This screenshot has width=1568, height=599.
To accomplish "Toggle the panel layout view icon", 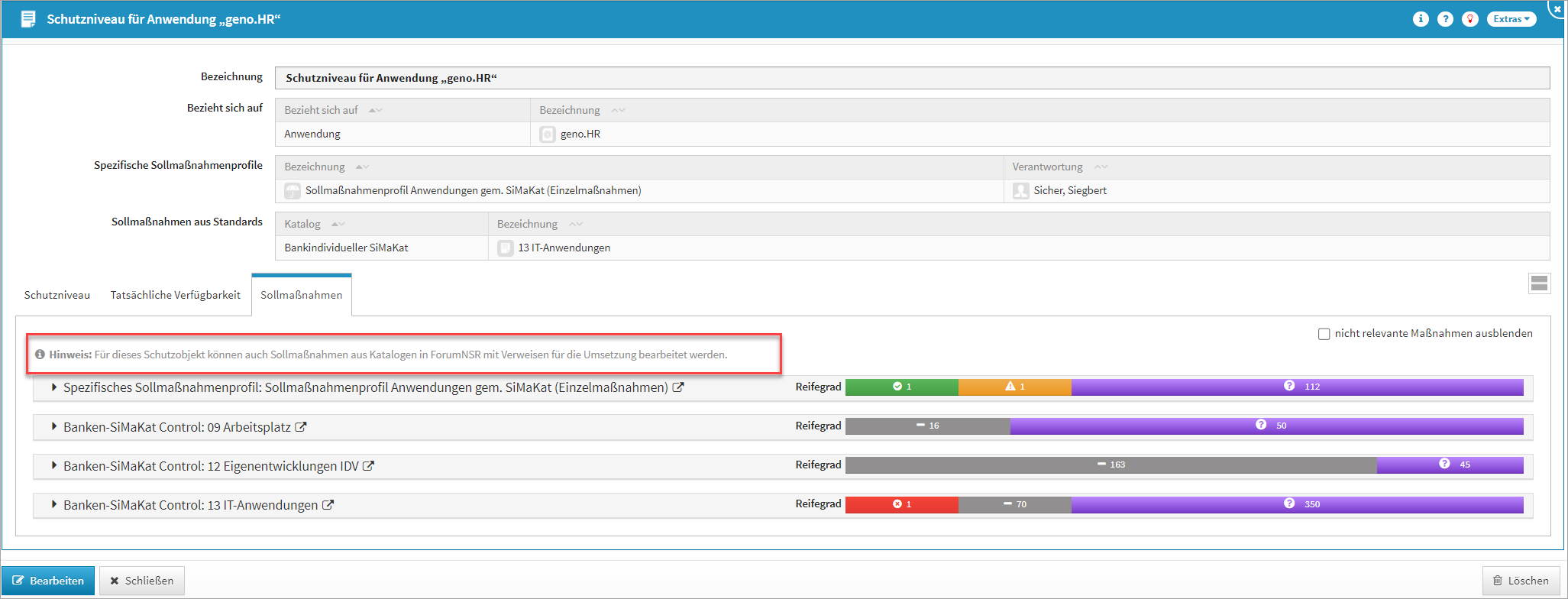I will point(1539,283).
